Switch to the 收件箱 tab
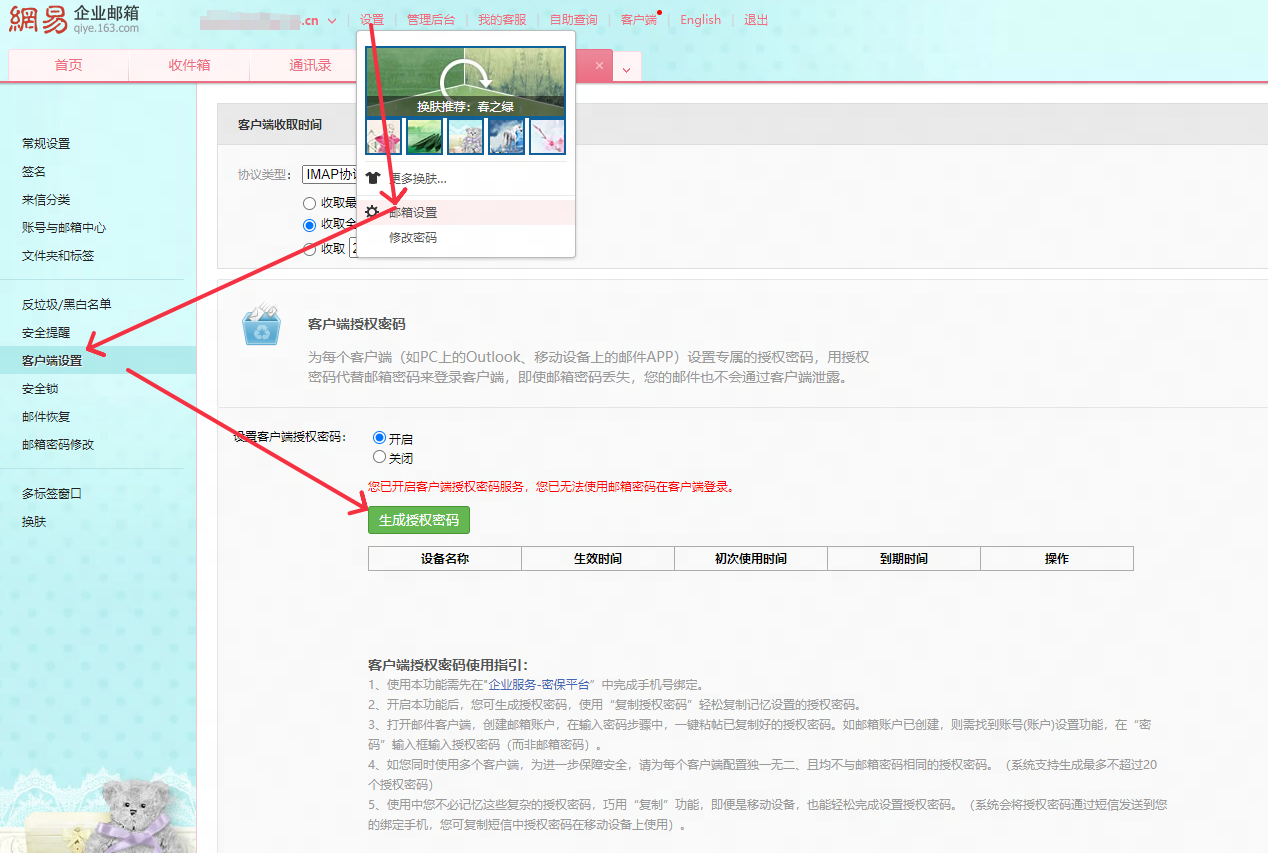The width and height of the screenshot is (1268, 853). tap(188, 65)
